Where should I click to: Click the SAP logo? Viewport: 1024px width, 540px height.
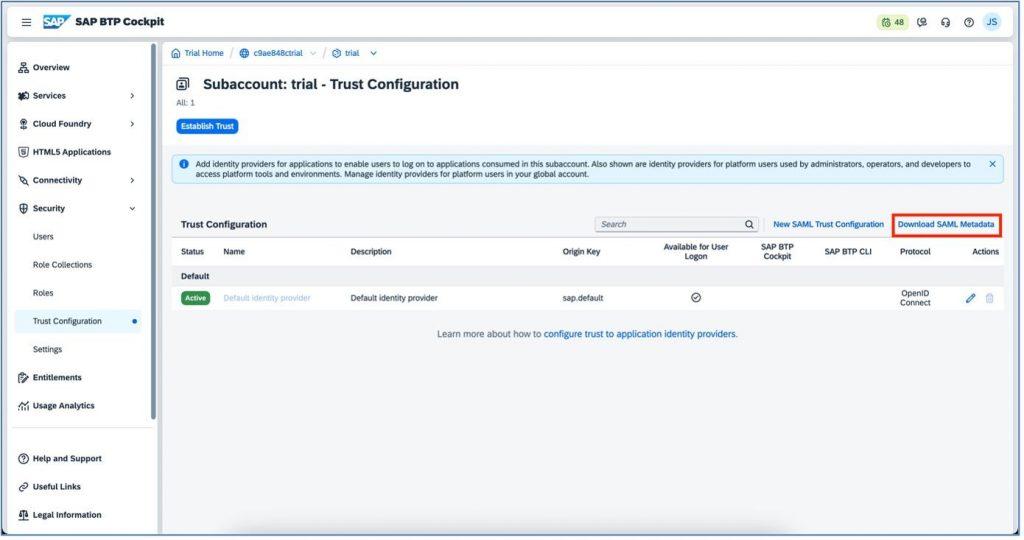click(x=56, y=22)
